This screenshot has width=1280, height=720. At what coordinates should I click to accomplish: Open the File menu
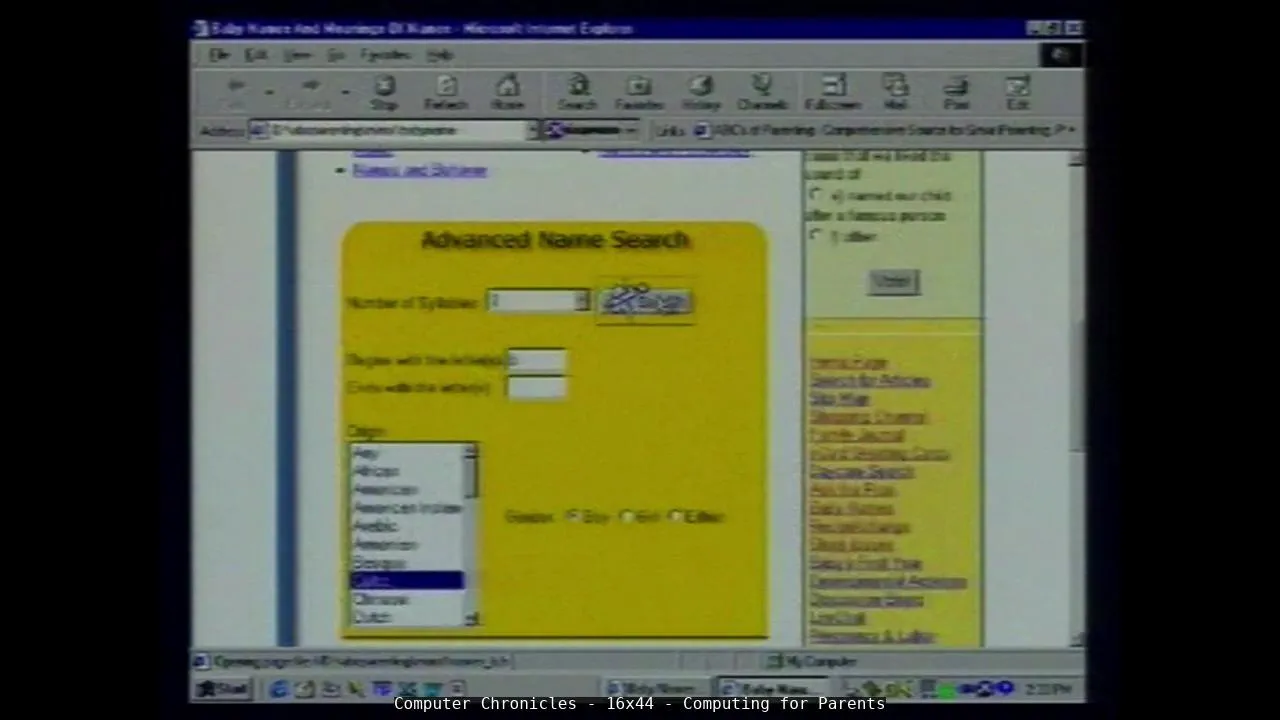pos(219,55)
